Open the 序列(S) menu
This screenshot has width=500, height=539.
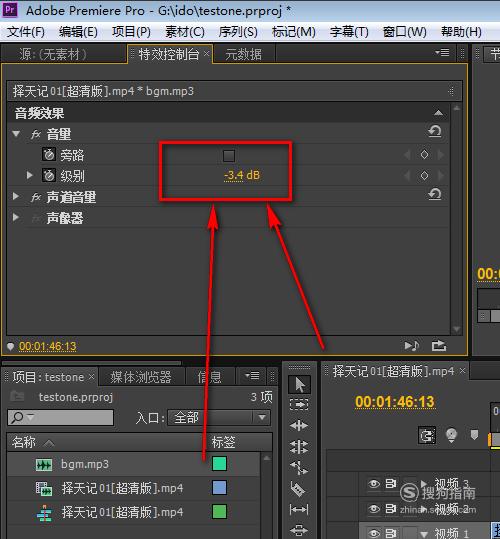[238, 32]
